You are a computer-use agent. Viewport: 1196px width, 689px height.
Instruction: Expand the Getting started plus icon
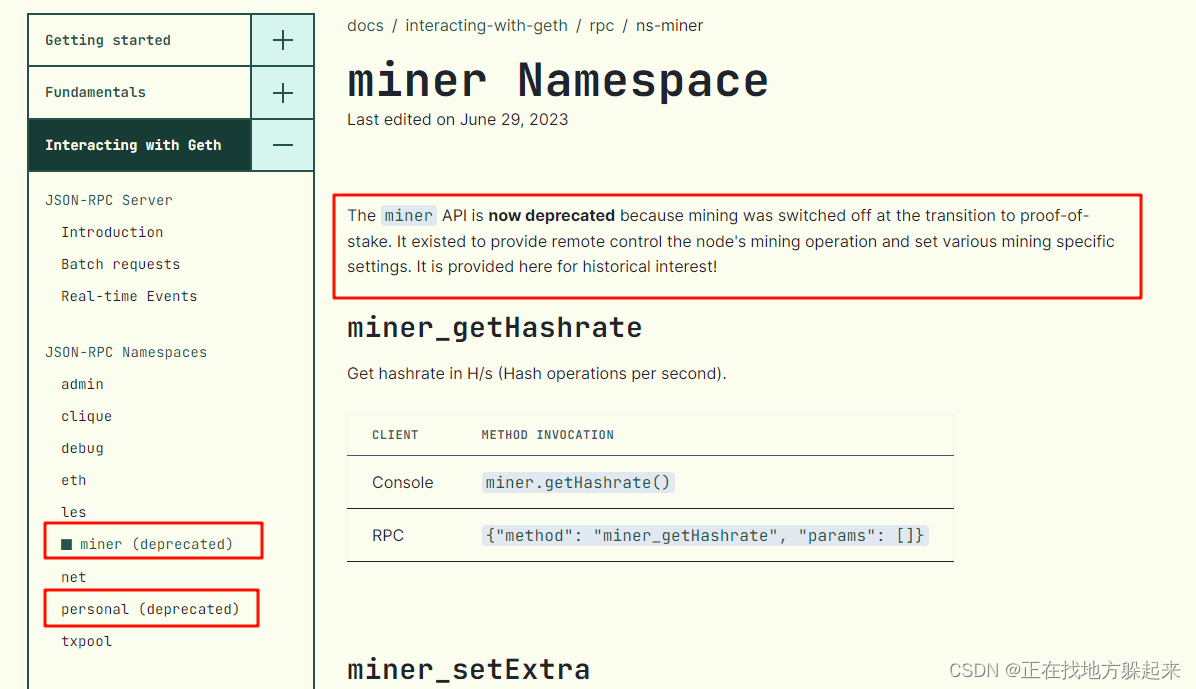click(282, 40)
